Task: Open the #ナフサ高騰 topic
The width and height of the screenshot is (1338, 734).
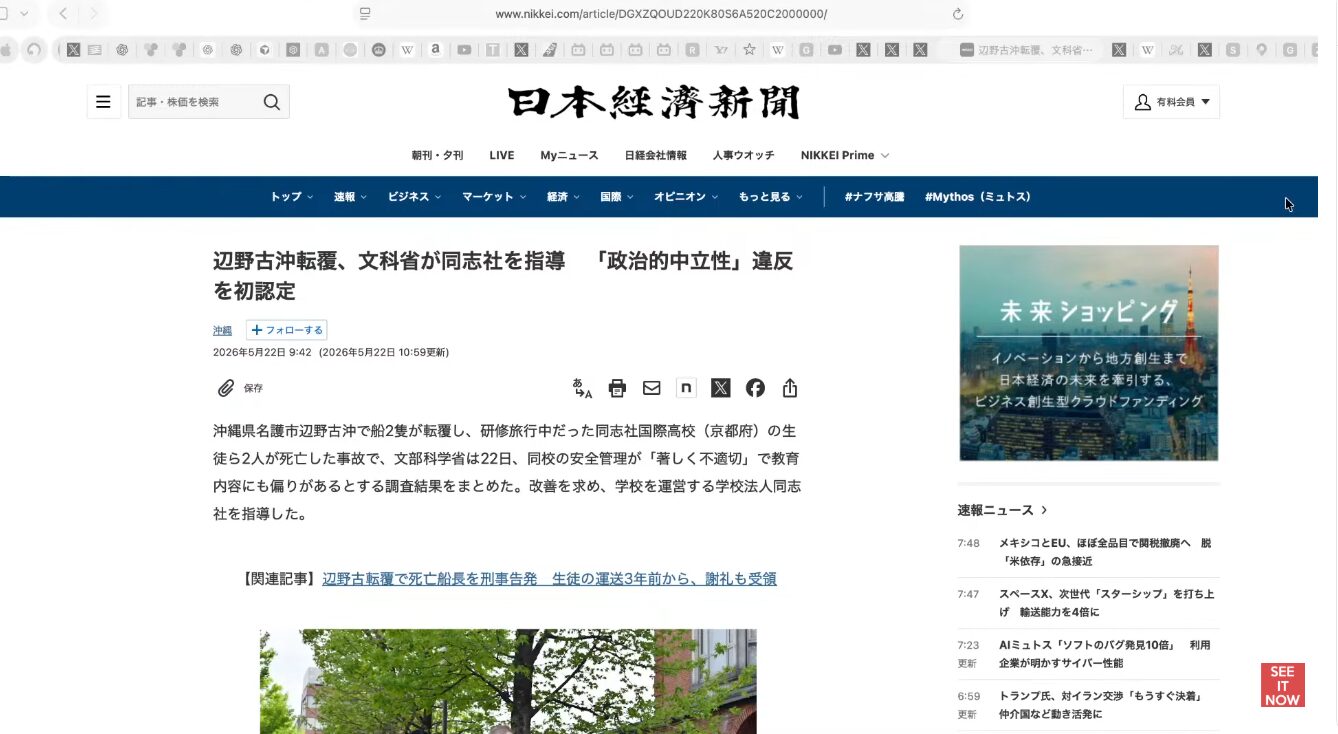Action: (x=874, y=197)
